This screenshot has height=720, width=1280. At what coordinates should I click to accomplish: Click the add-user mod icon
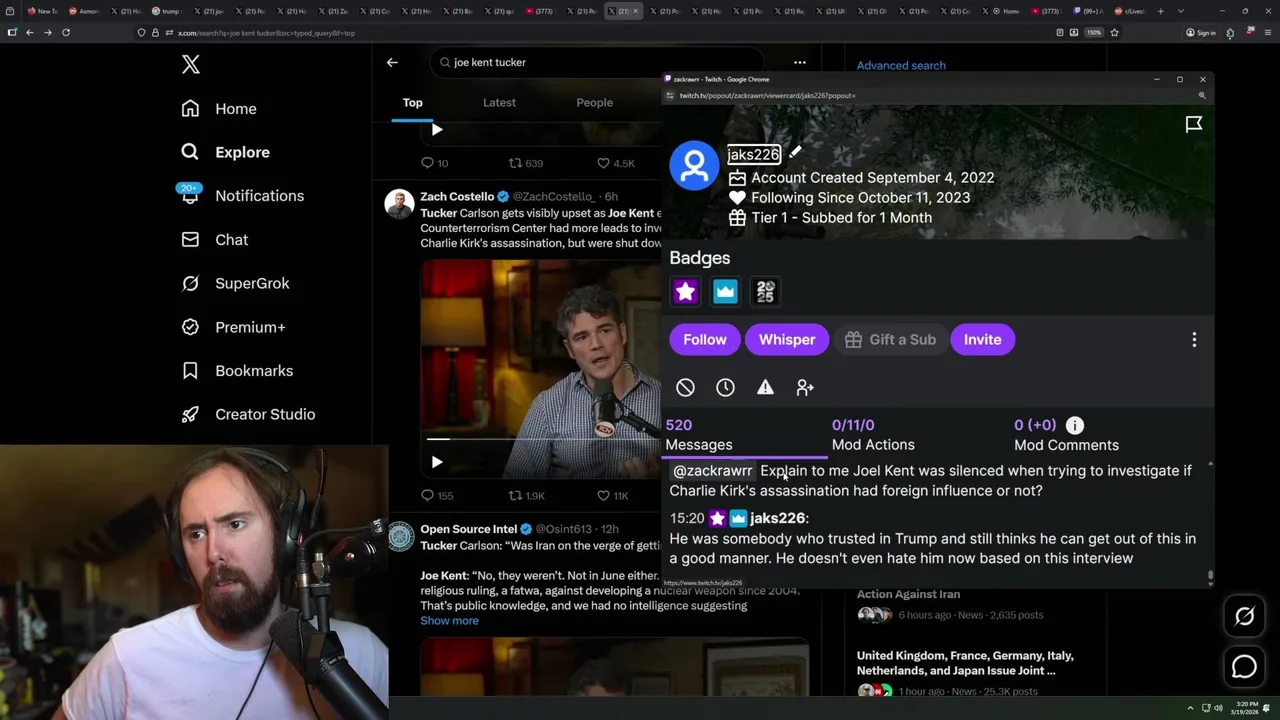pos(805,388)
